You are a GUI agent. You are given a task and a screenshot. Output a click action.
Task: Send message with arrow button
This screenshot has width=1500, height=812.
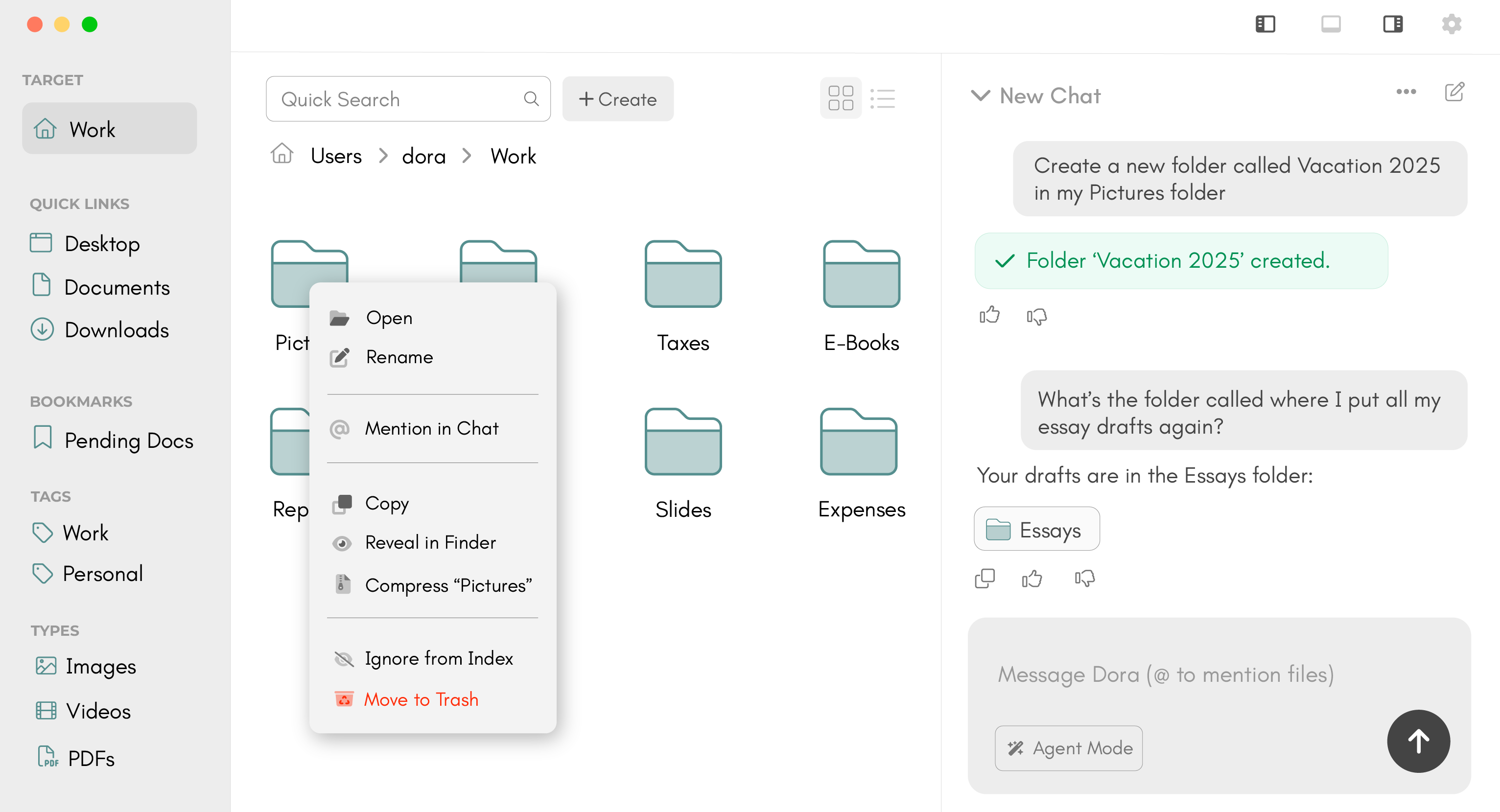1418,741
